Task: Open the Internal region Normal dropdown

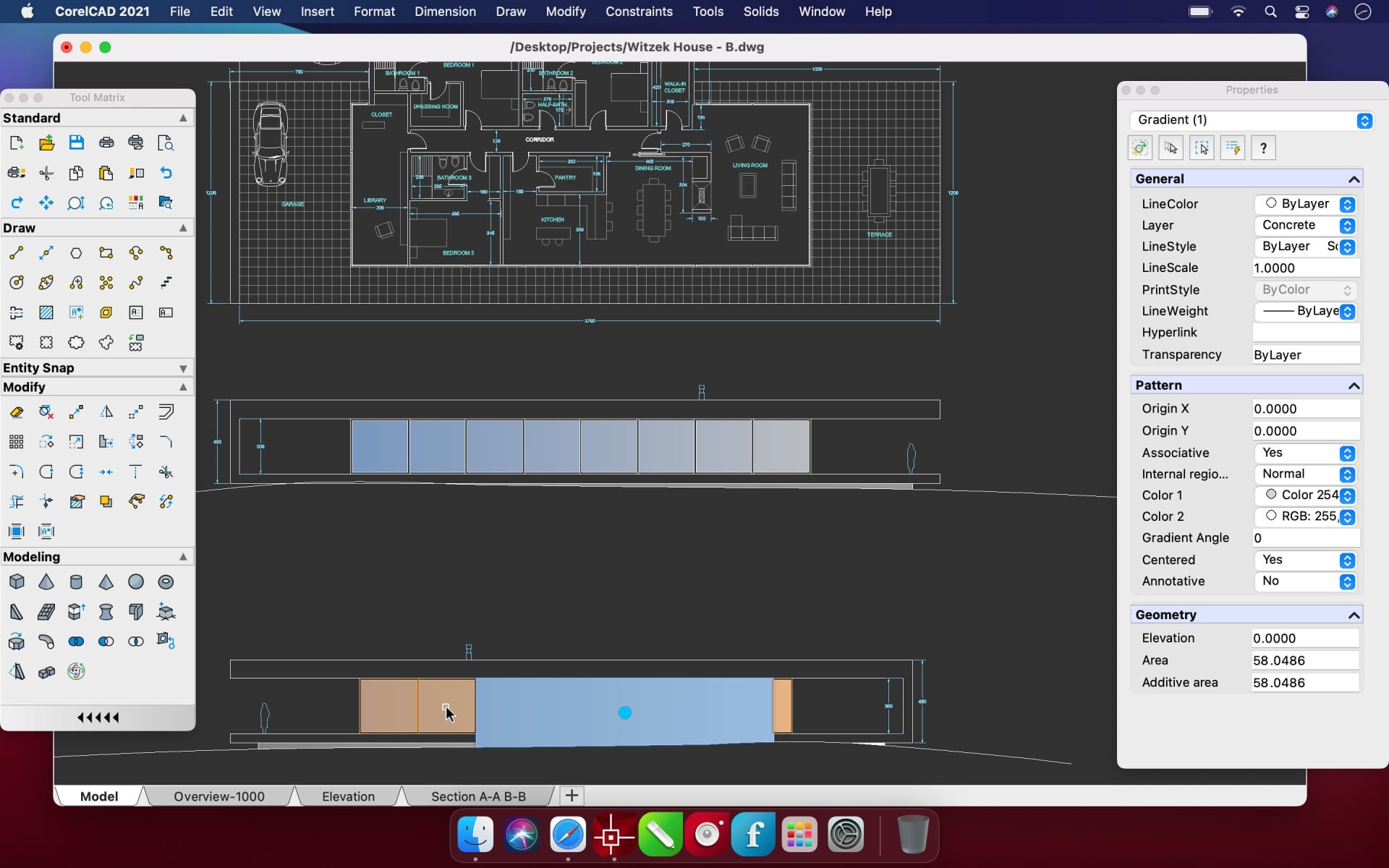Action: 1306,474
